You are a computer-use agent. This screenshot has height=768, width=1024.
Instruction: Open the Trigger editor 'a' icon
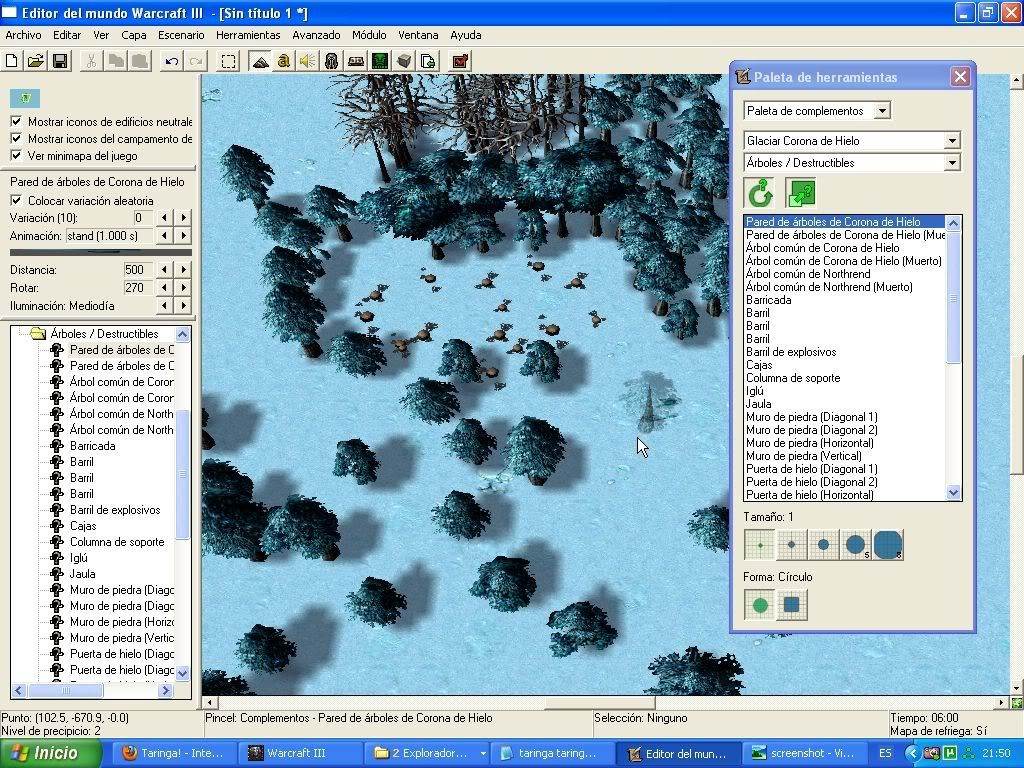click(283, 61)
